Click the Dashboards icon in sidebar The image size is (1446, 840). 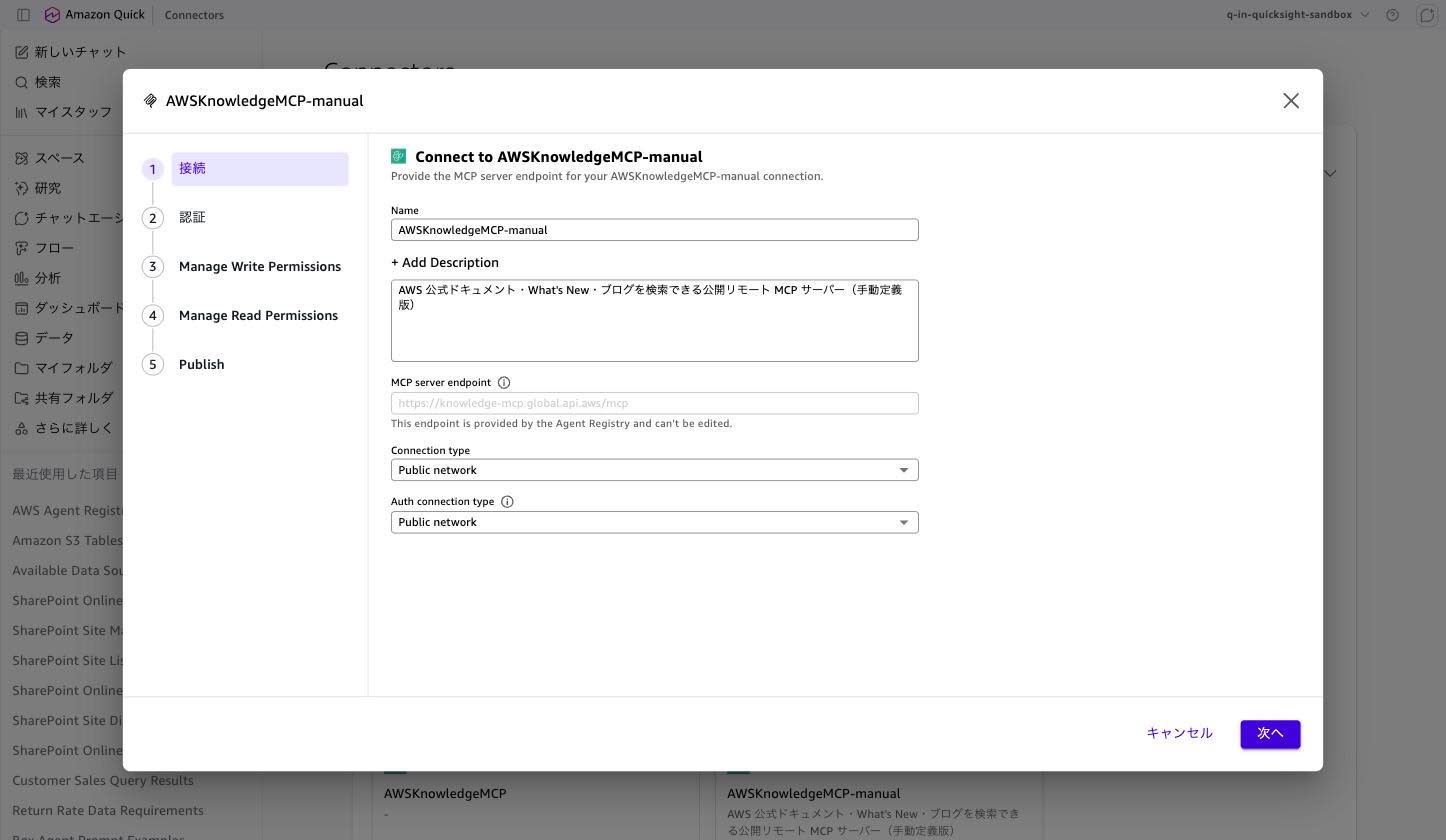[x=22, y=308]
